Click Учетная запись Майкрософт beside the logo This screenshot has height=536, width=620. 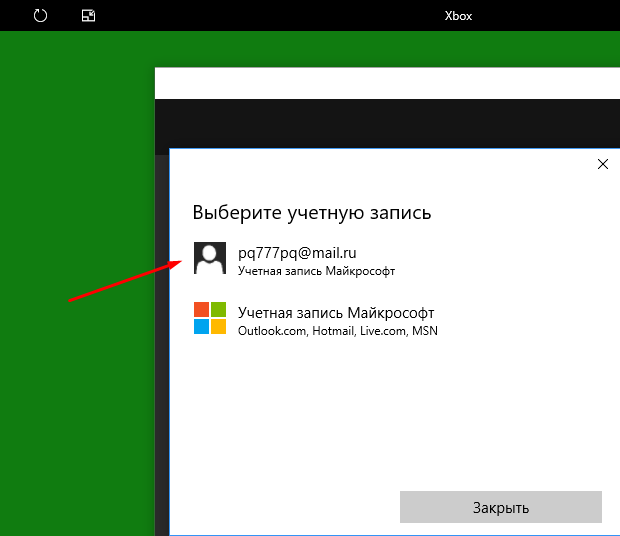coord(336,313)
